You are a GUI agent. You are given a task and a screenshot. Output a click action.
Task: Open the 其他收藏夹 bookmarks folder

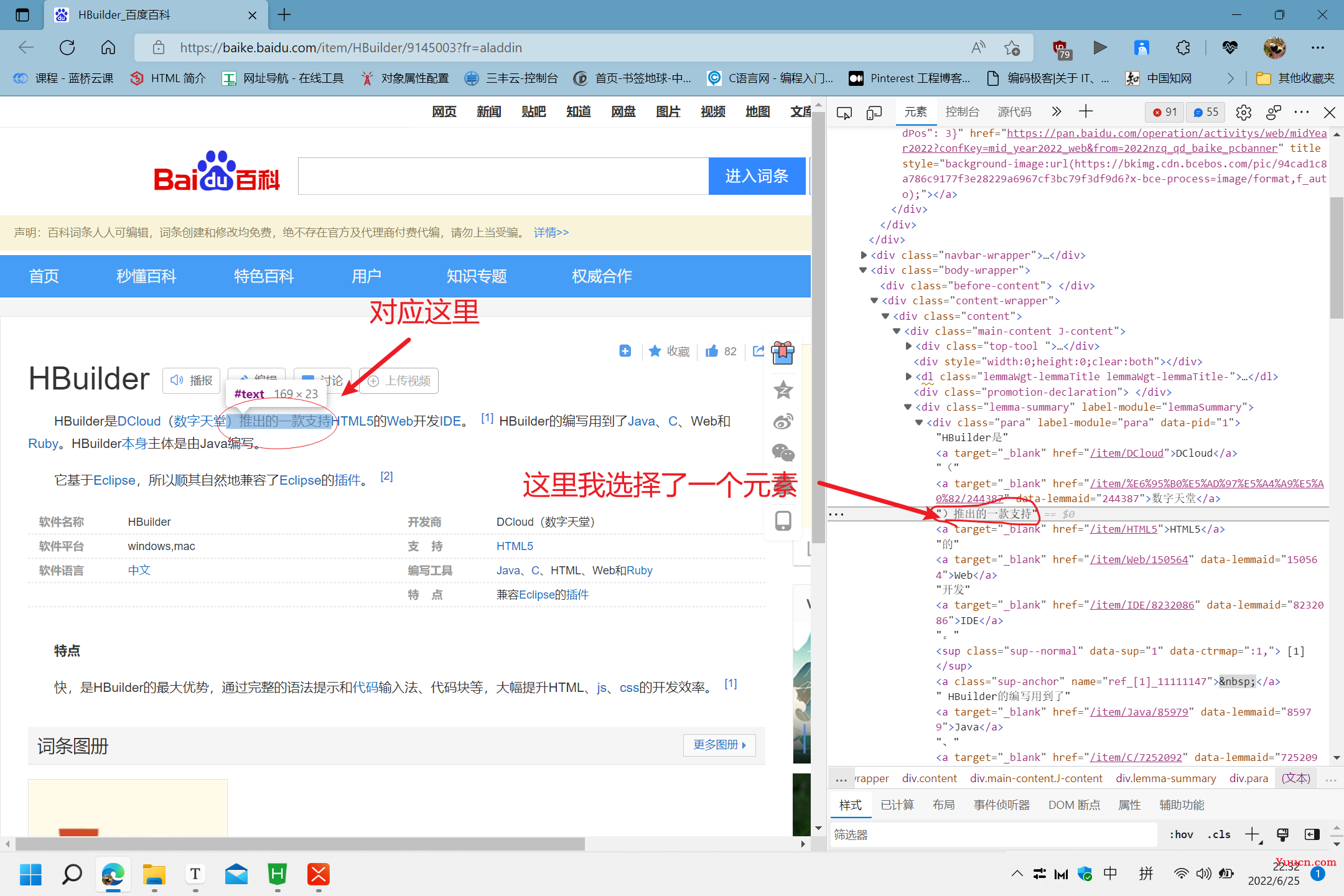pyautogui.click(x=1295, y=78)
